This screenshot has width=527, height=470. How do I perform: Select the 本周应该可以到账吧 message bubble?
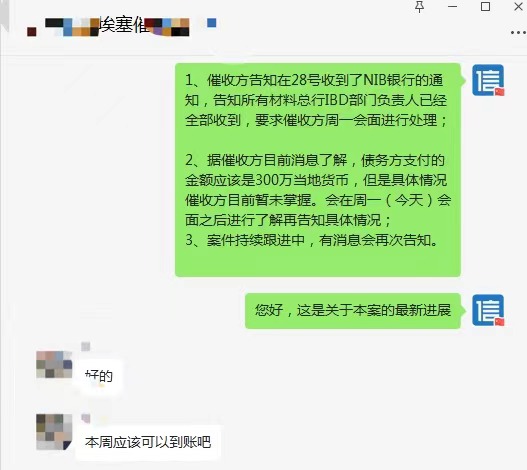tap(148, 442)
